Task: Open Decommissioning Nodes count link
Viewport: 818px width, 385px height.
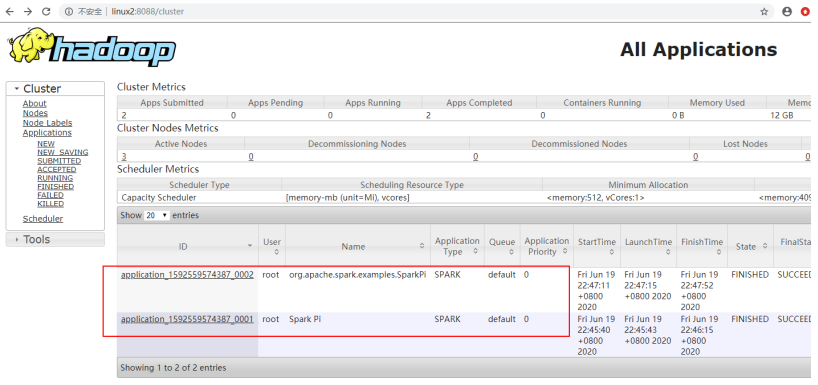Action: (251, 156)
